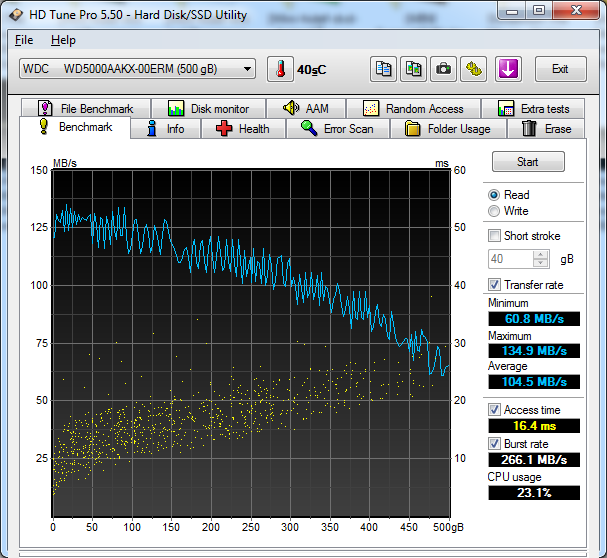The height and width of the screenshot is (558, 607).
Task: Open the File menu
Action: (x=24, y=40)
